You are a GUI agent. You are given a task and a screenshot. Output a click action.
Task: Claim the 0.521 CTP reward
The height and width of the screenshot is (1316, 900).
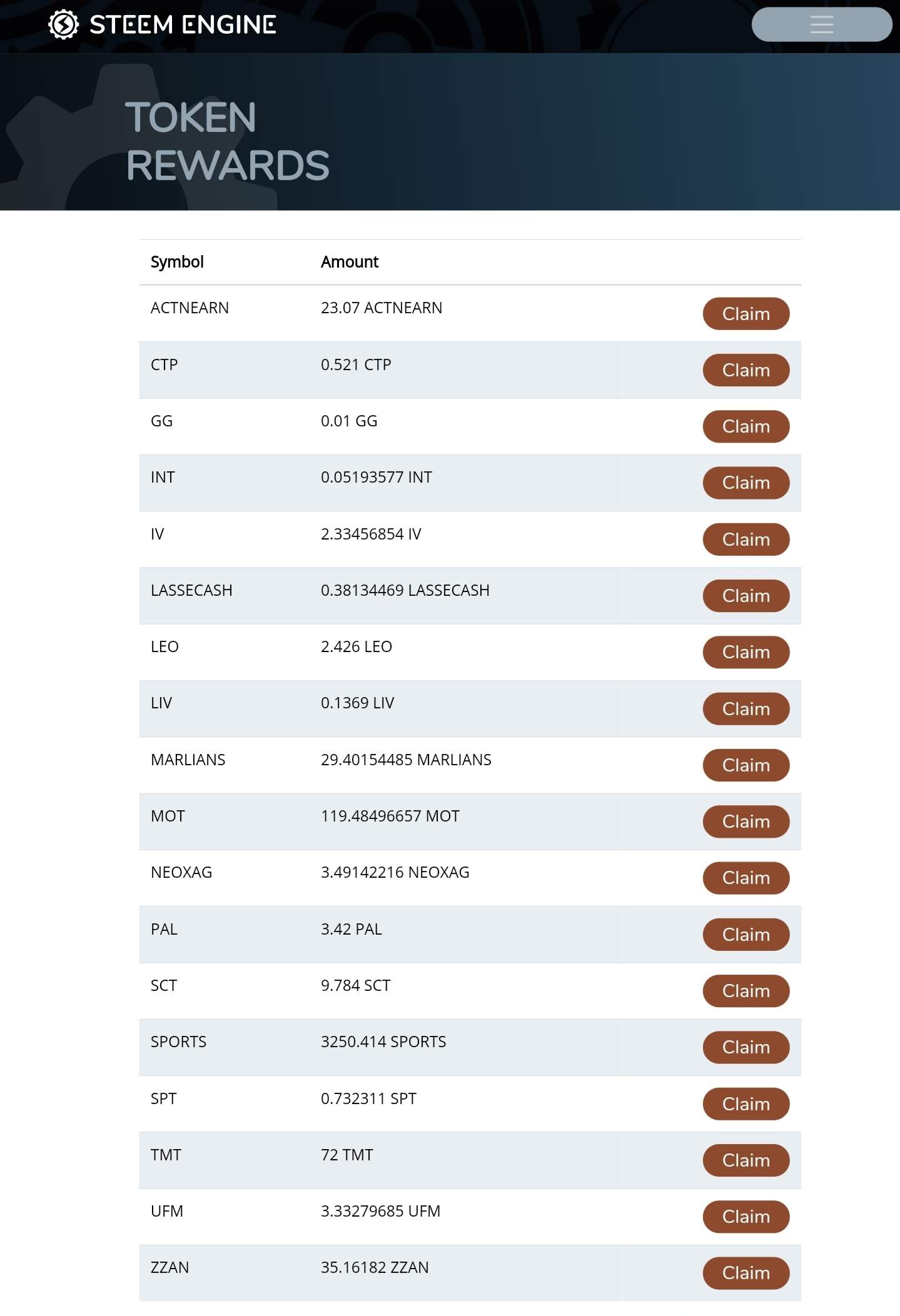tap(746, 370)
